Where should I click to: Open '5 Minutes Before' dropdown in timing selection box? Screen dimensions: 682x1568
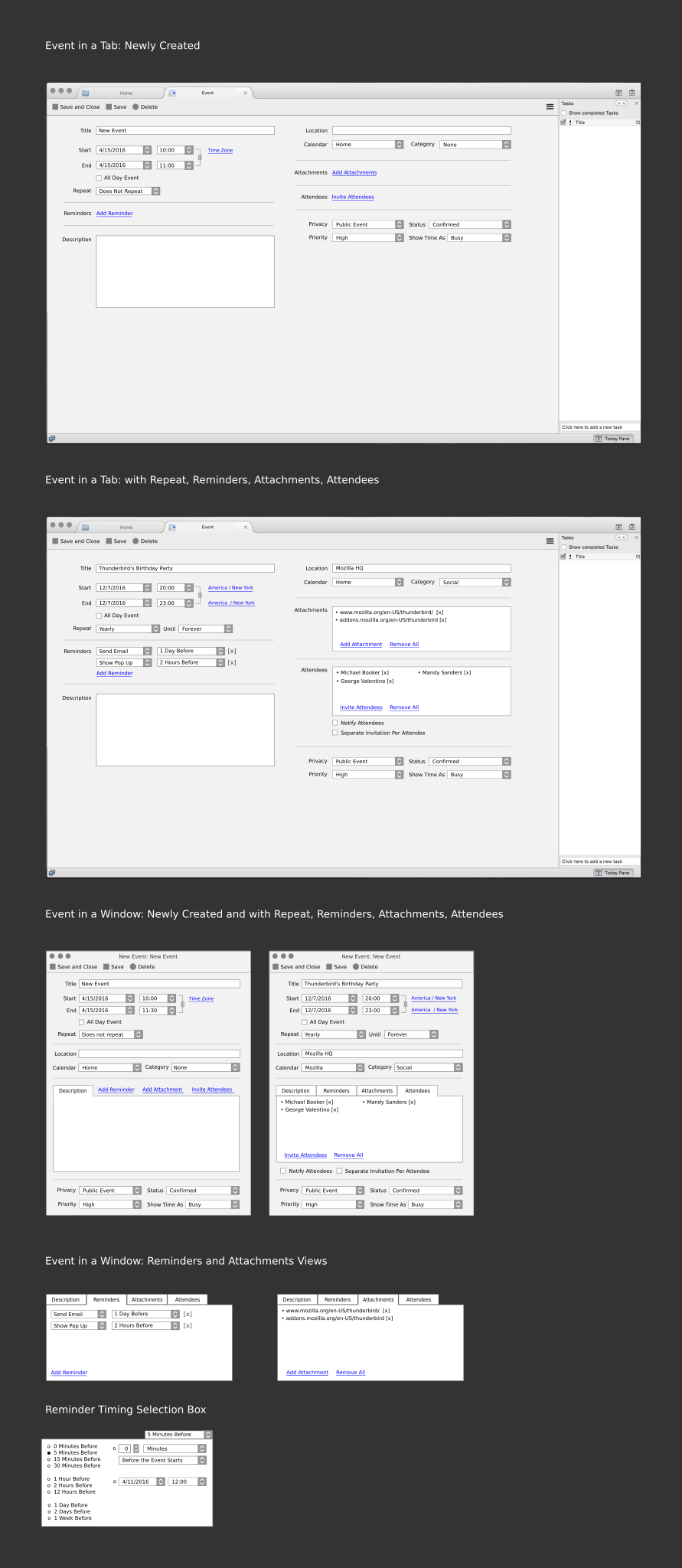click(178, 1435)
